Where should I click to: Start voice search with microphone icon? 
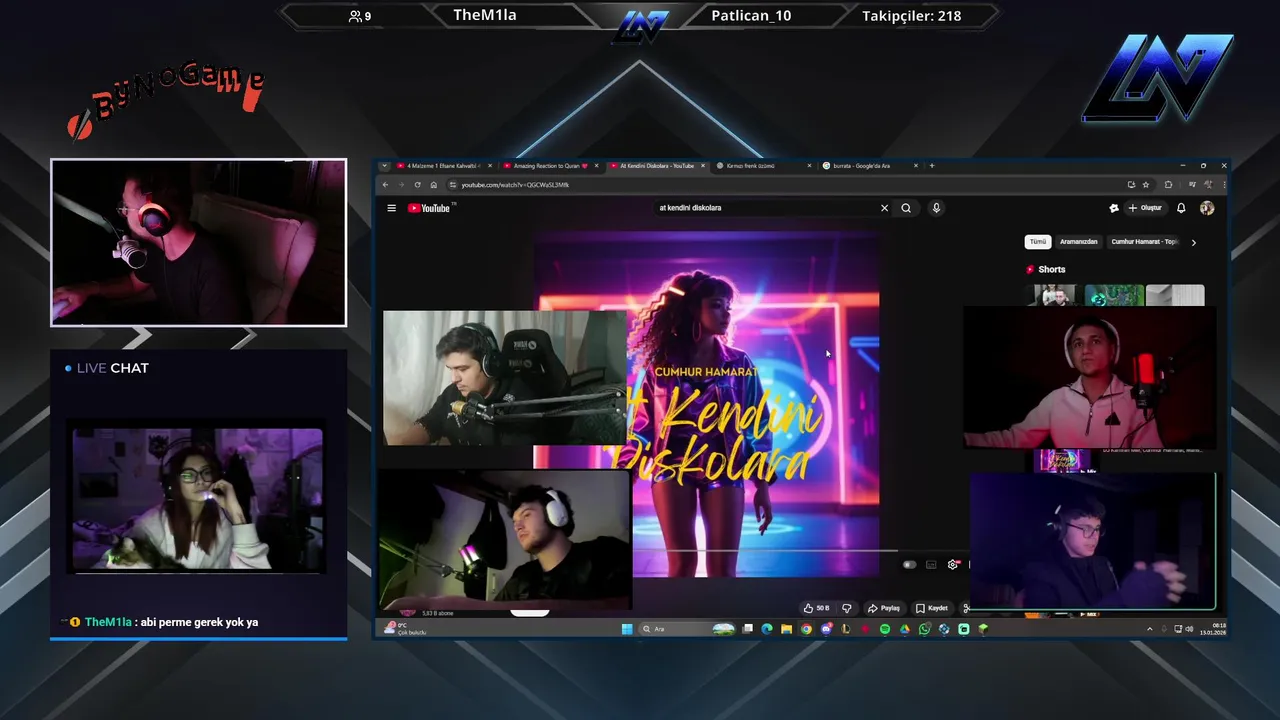[x=936, y=208]
